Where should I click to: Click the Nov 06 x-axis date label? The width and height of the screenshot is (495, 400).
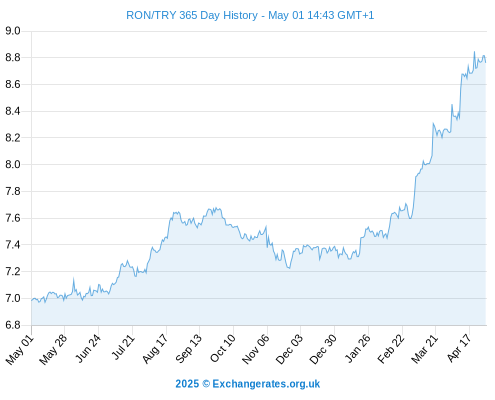[x=255, y=349]
